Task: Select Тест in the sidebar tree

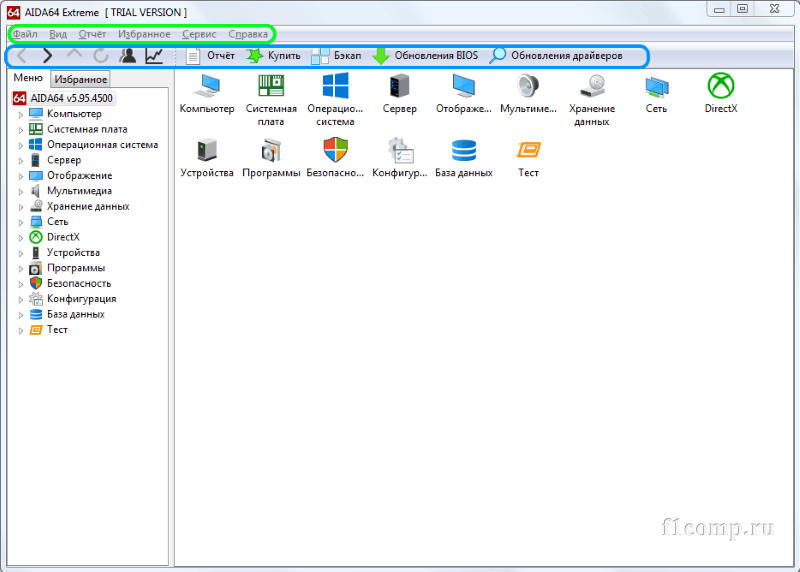Action: tap(57, 330)
